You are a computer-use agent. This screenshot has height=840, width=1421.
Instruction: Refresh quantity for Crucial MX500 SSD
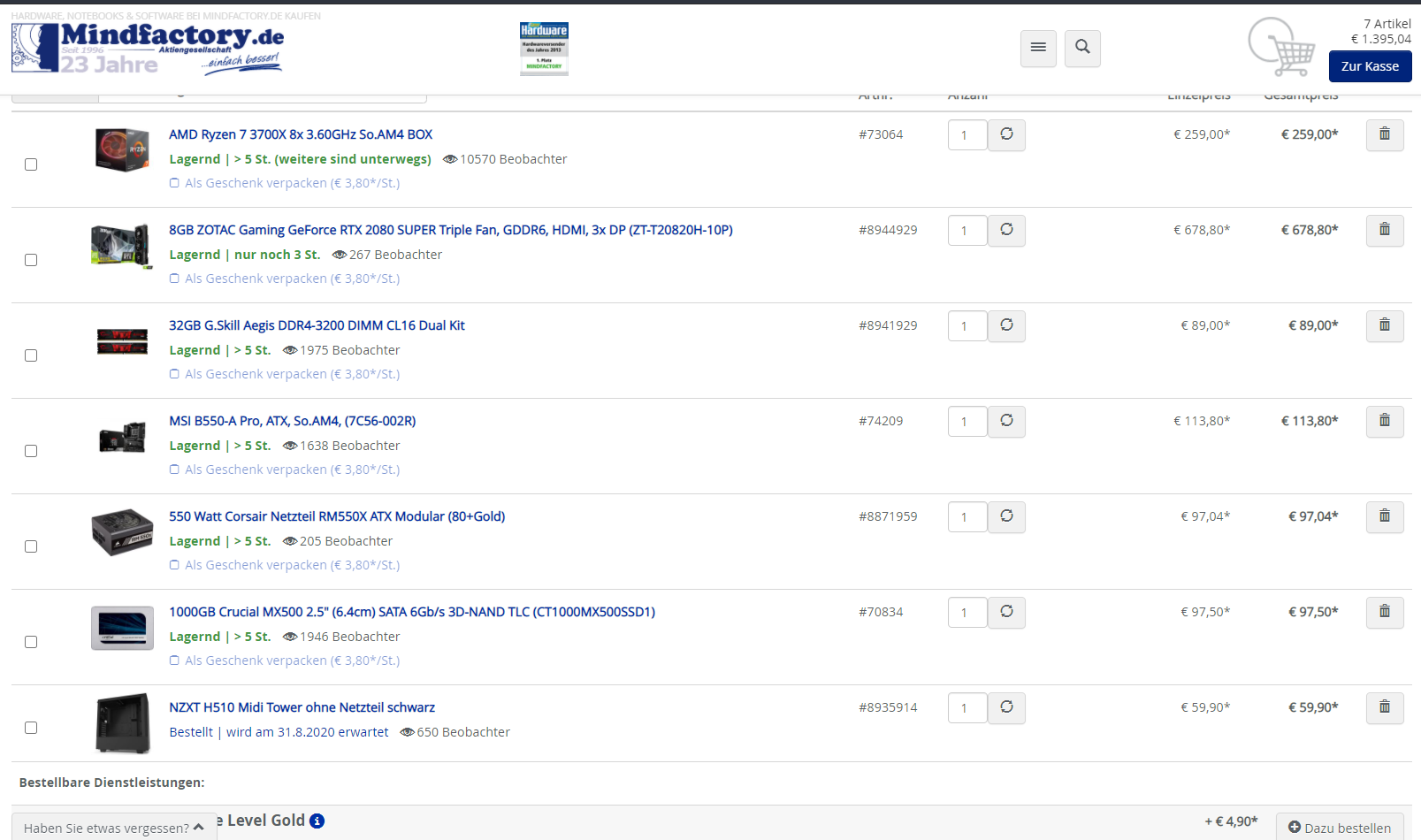click(x=1006, y=612)
